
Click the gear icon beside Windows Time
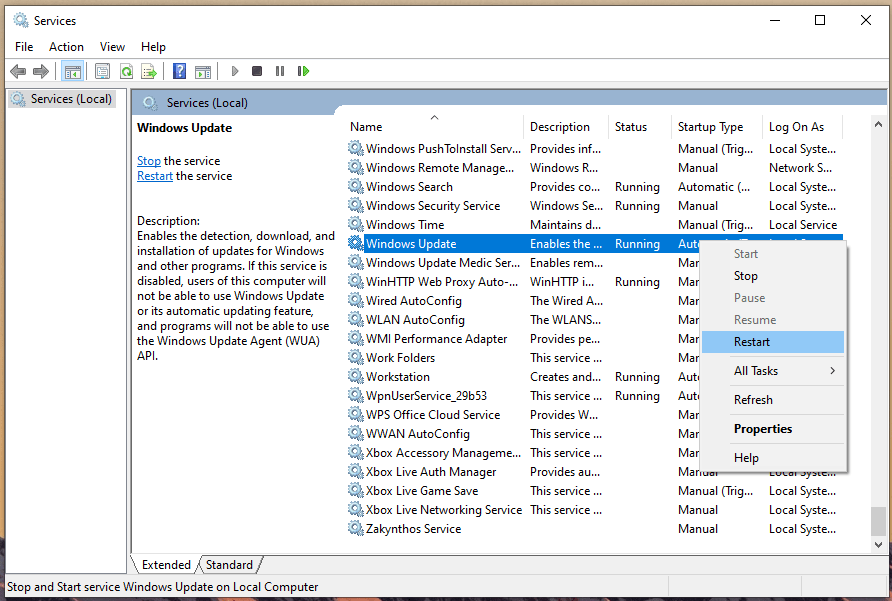click(356, 224)
